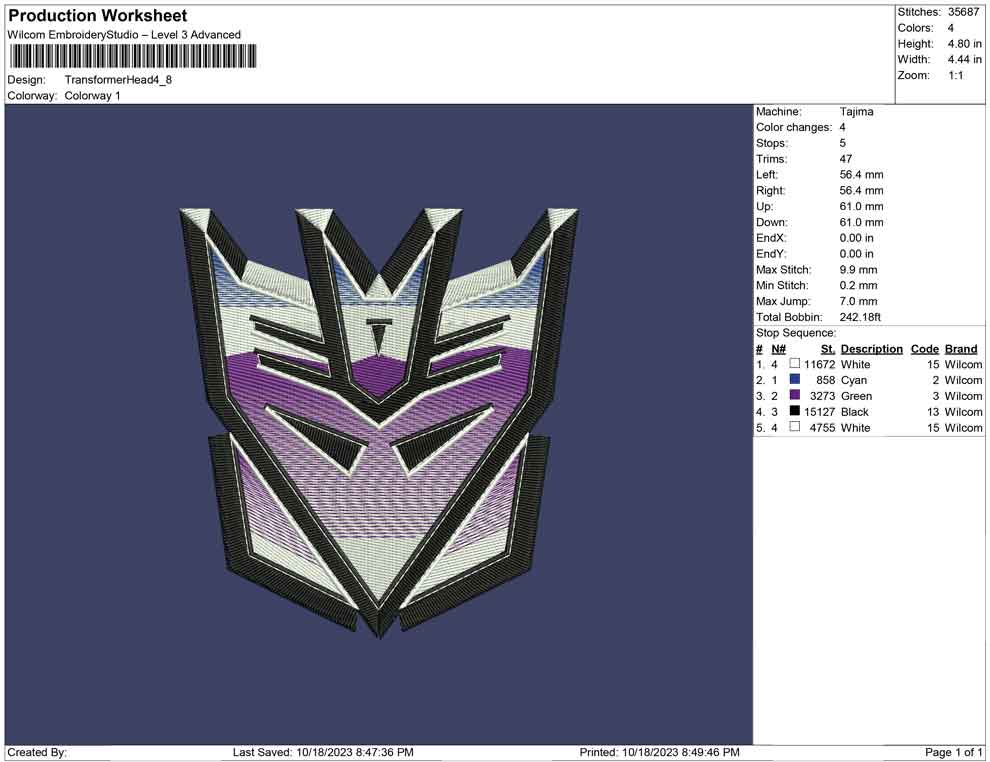Click the Min Stitch value 0.2 mm

pos(858,285)
